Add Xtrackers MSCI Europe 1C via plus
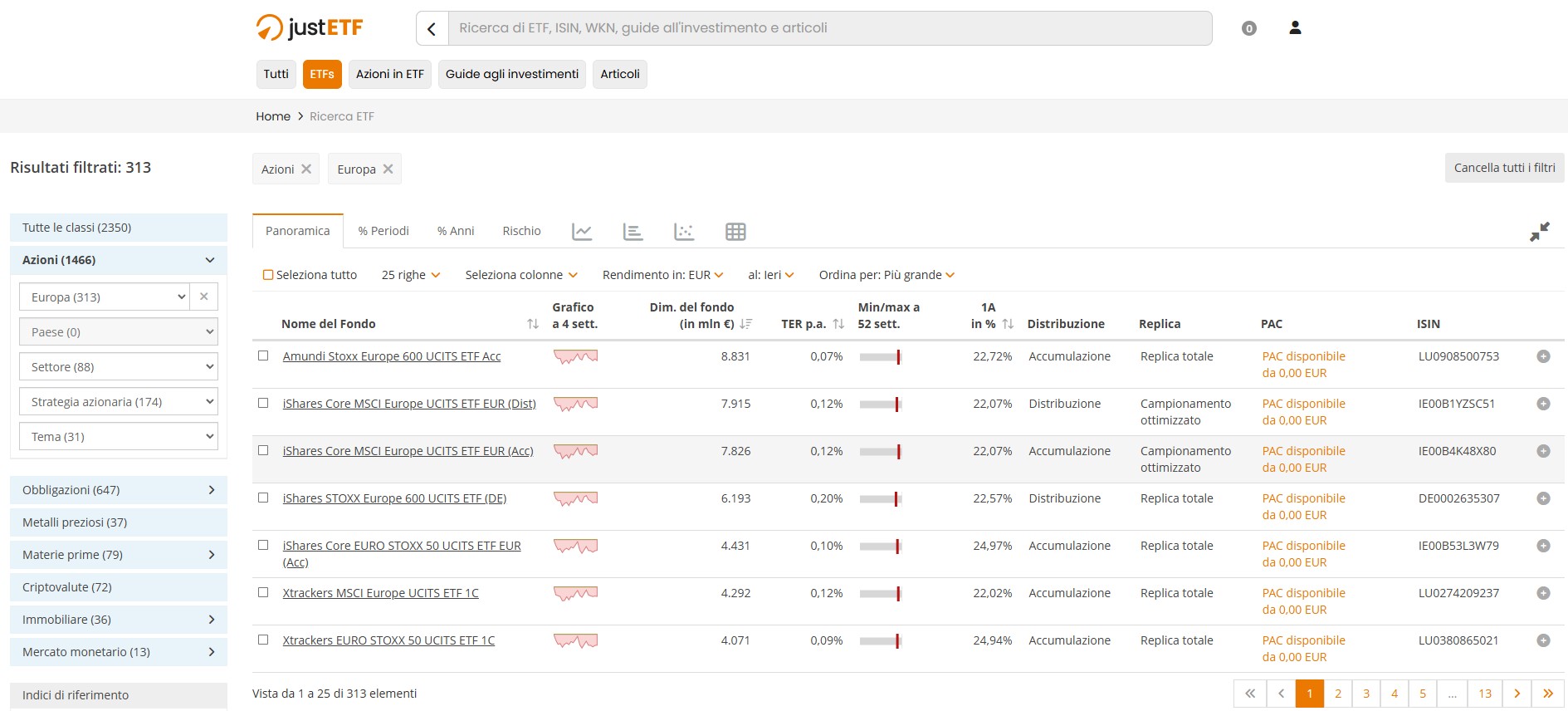The image size is (1568, 711). (x=1543, y=593)
